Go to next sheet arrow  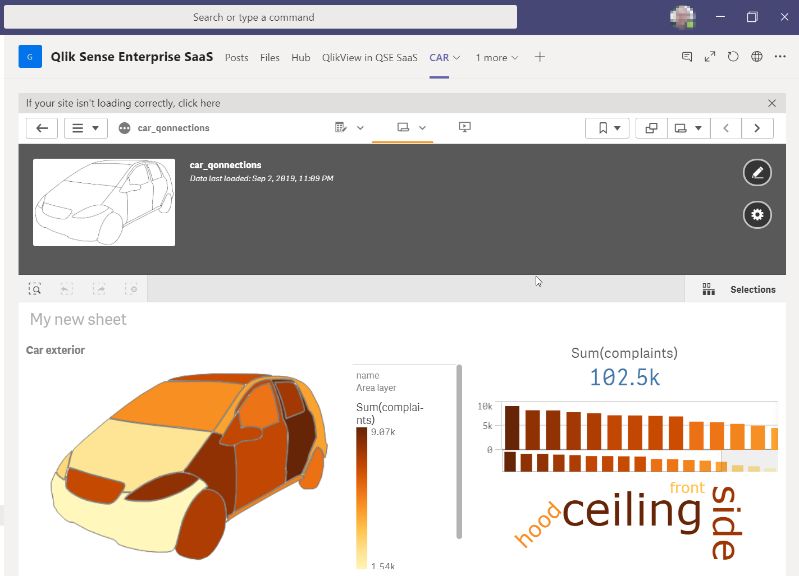757,128
